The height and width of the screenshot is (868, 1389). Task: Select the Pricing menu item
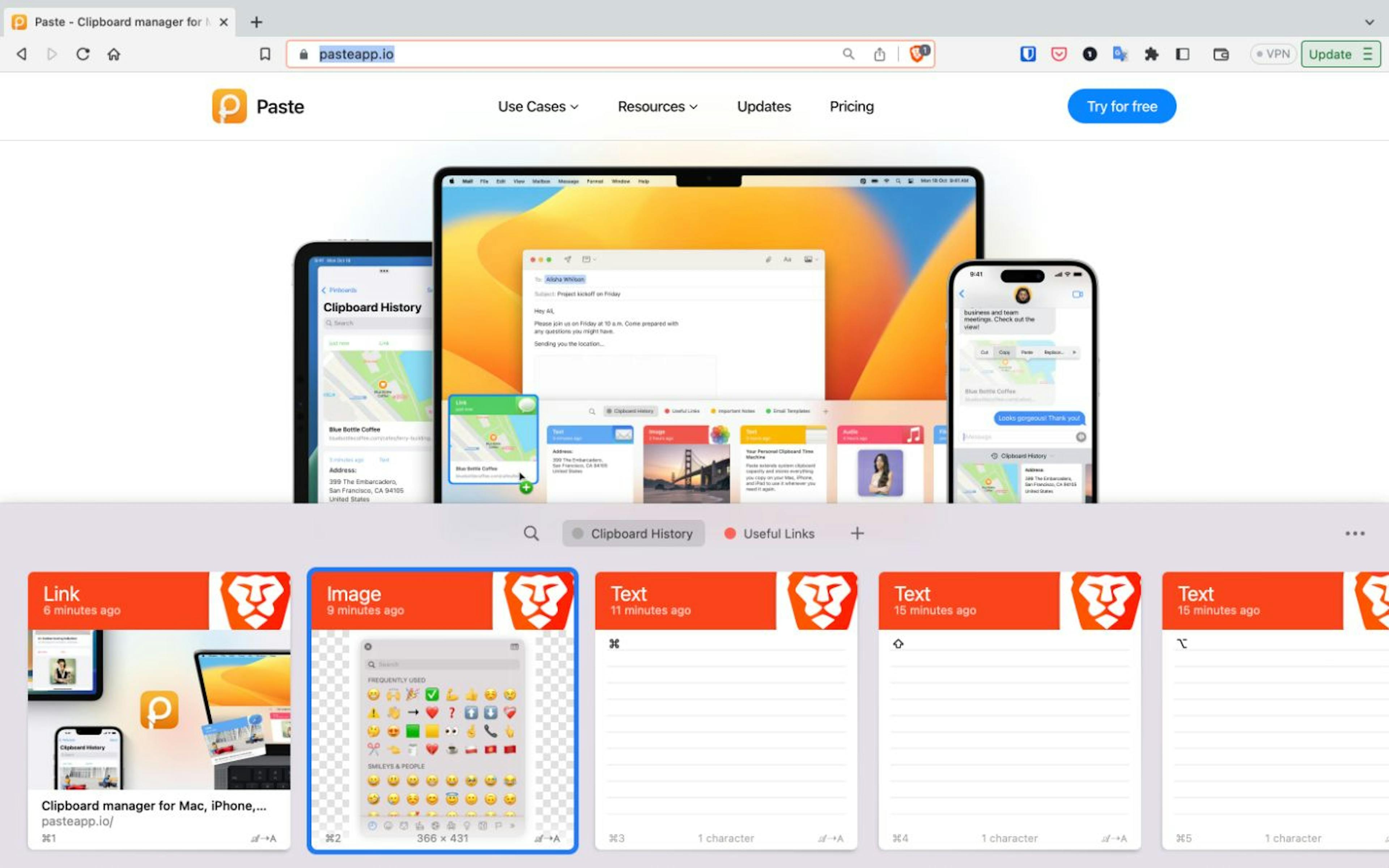(851, 106)
